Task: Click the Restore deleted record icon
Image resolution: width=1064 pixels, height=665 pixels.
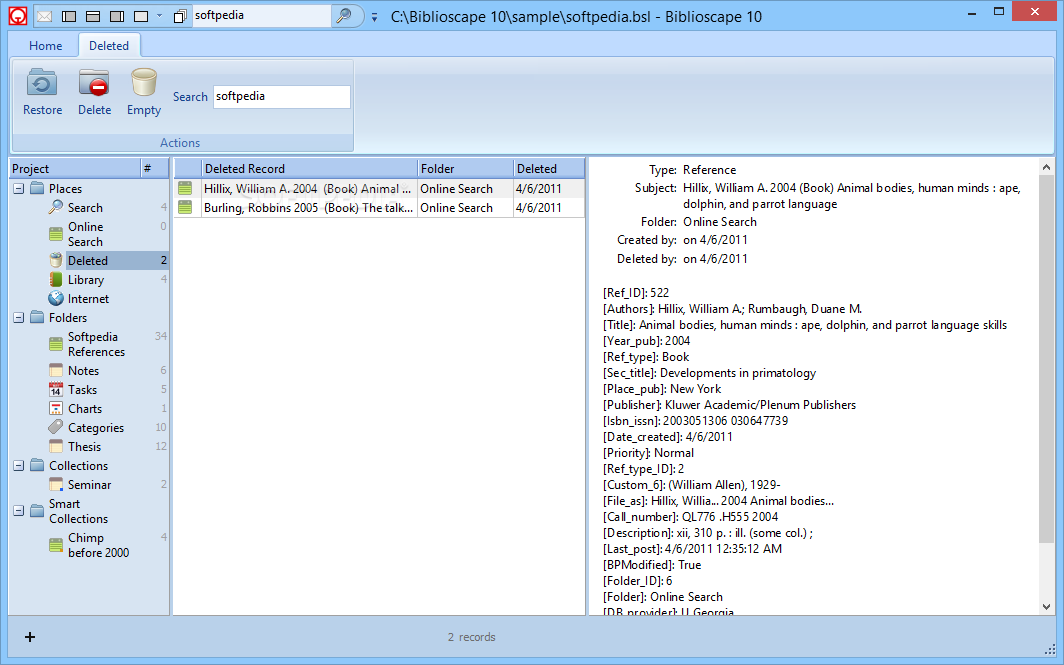Action: tap(42, 83)
